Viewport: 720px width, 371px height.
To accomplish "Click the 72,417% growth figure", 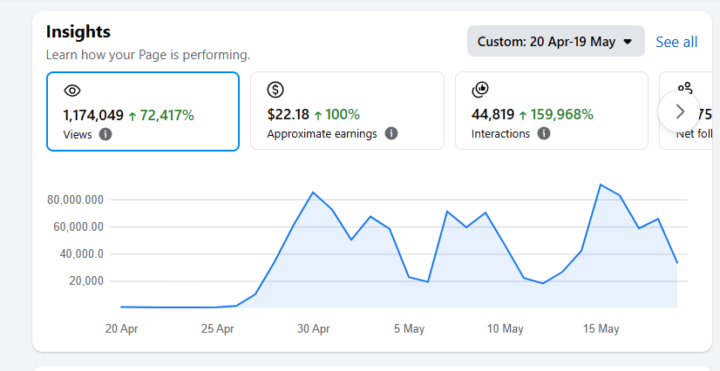I will (x=167, y=115).
